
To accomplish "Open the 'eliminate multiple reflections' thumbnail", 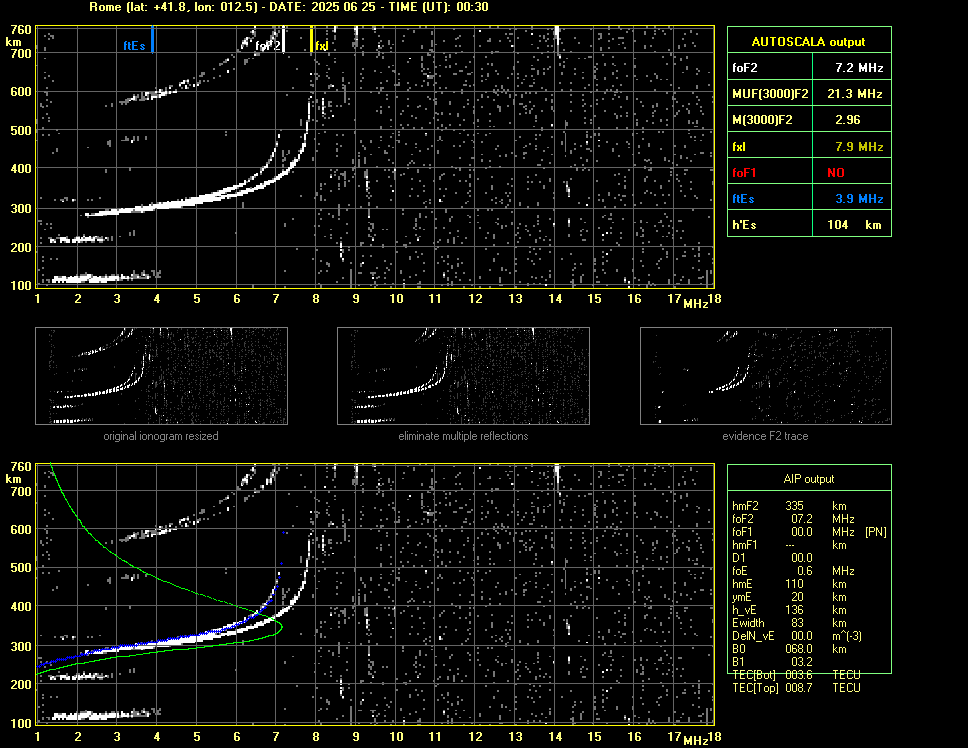I will click(x=463, y=376).
